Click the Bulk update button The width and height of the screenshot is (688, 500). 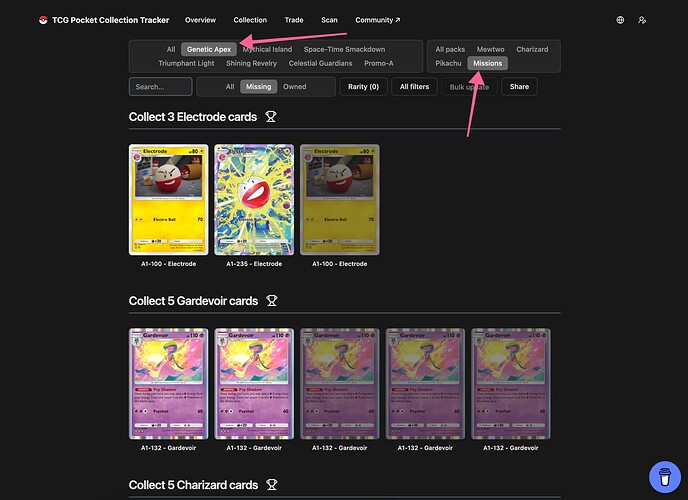click(x=469, y=87)
